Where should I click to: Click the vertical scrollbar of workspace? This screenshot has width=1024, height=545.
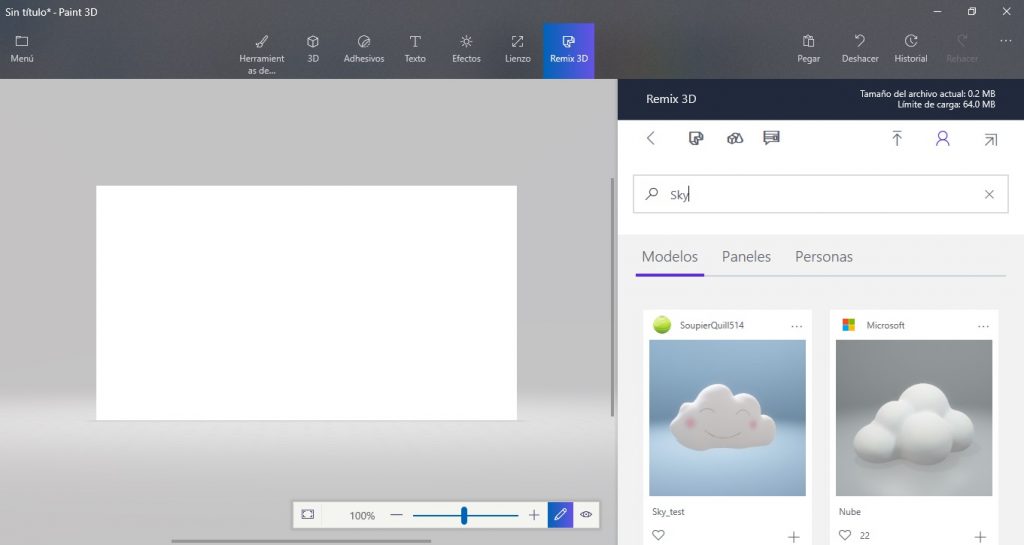612,297
